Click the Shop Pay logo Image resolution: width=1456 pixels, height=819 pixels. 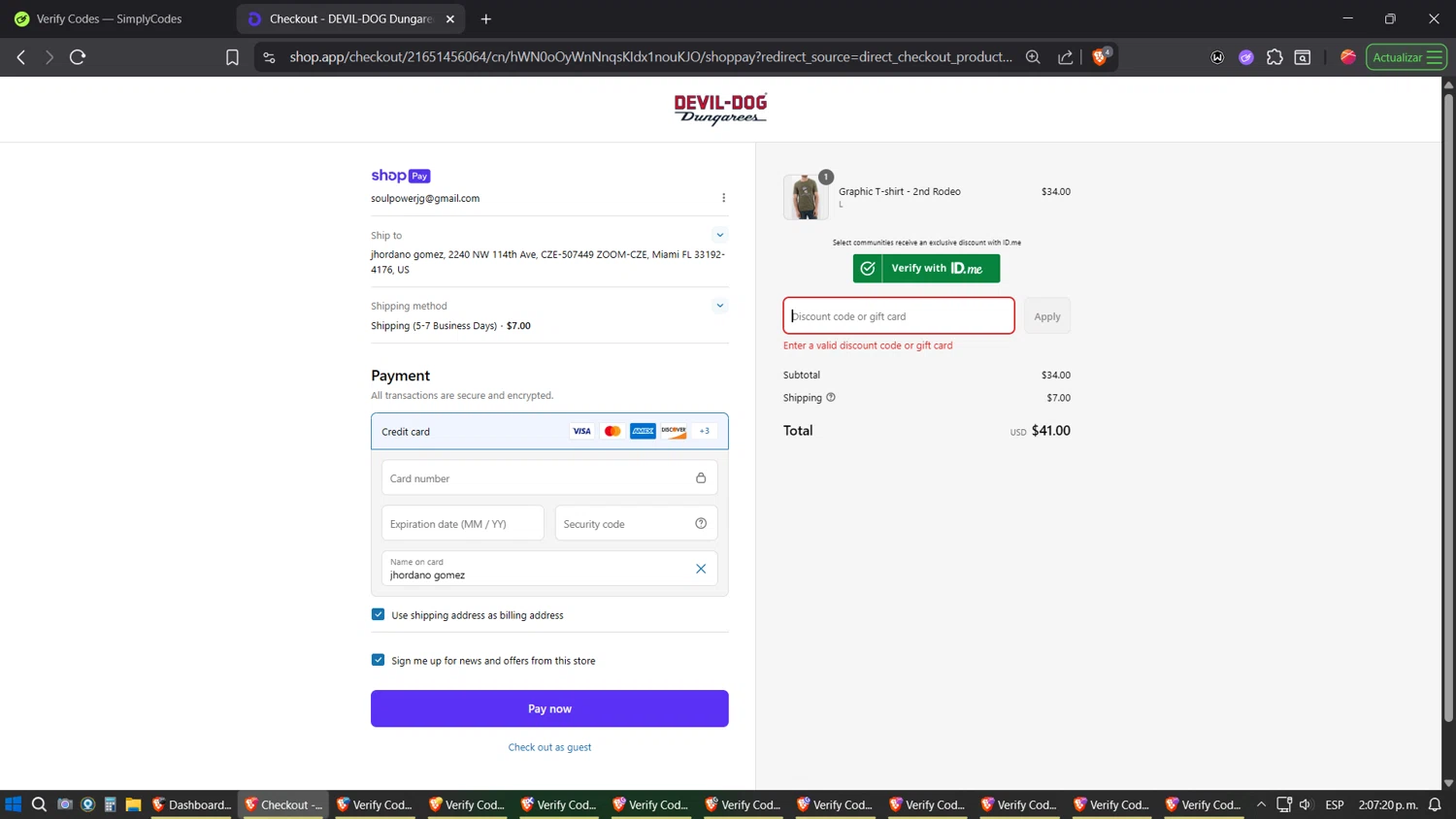(x=401, y=176)
